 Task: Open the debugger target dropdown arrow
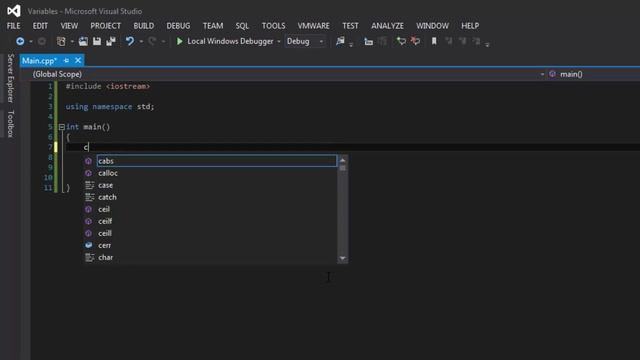[279, 42]
